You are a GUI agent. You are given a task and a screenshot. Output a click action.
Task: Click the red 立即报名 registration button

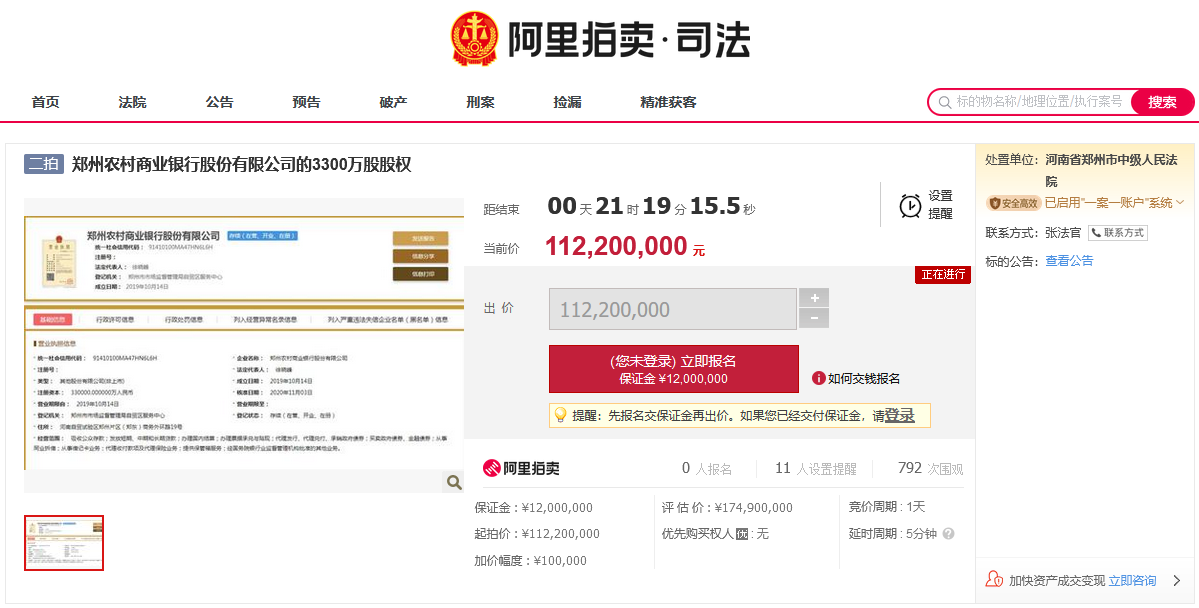(x=674, y=369)
